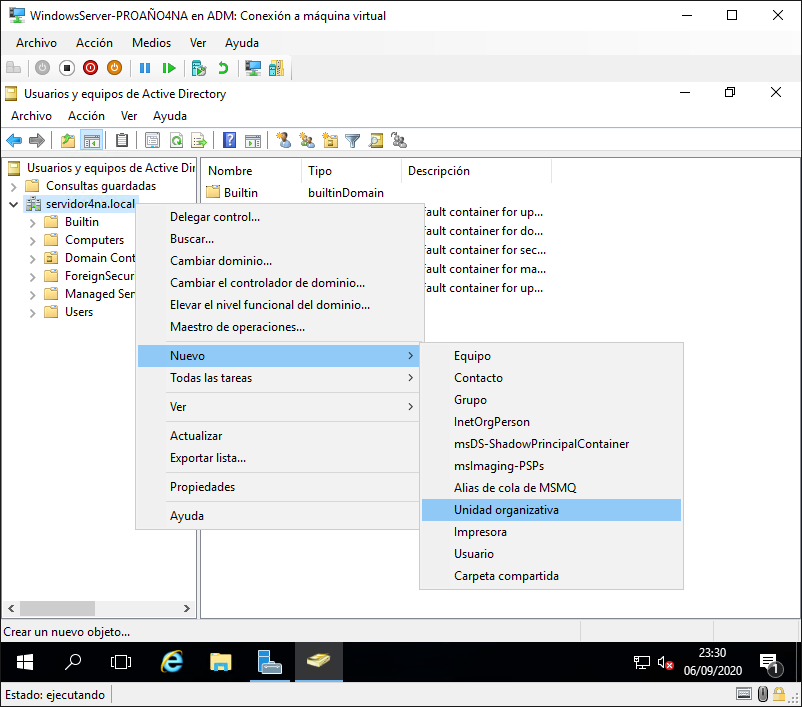Click Actualizar in the context menu
Viewport: 802px width, 707px height.
(278, 436)
